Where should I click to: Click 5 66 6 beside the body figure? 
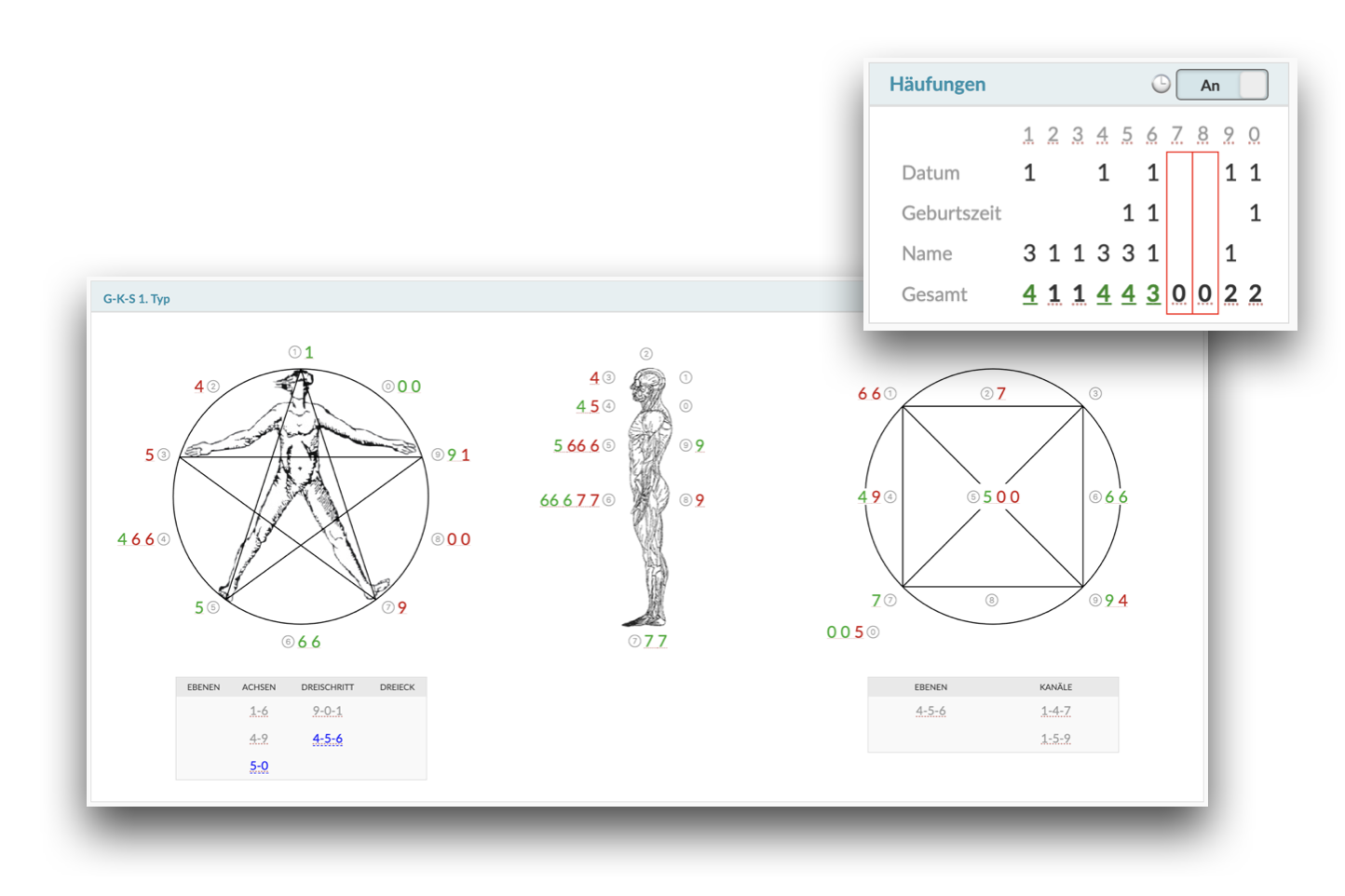pyautogui.click(x=577, y=446)
